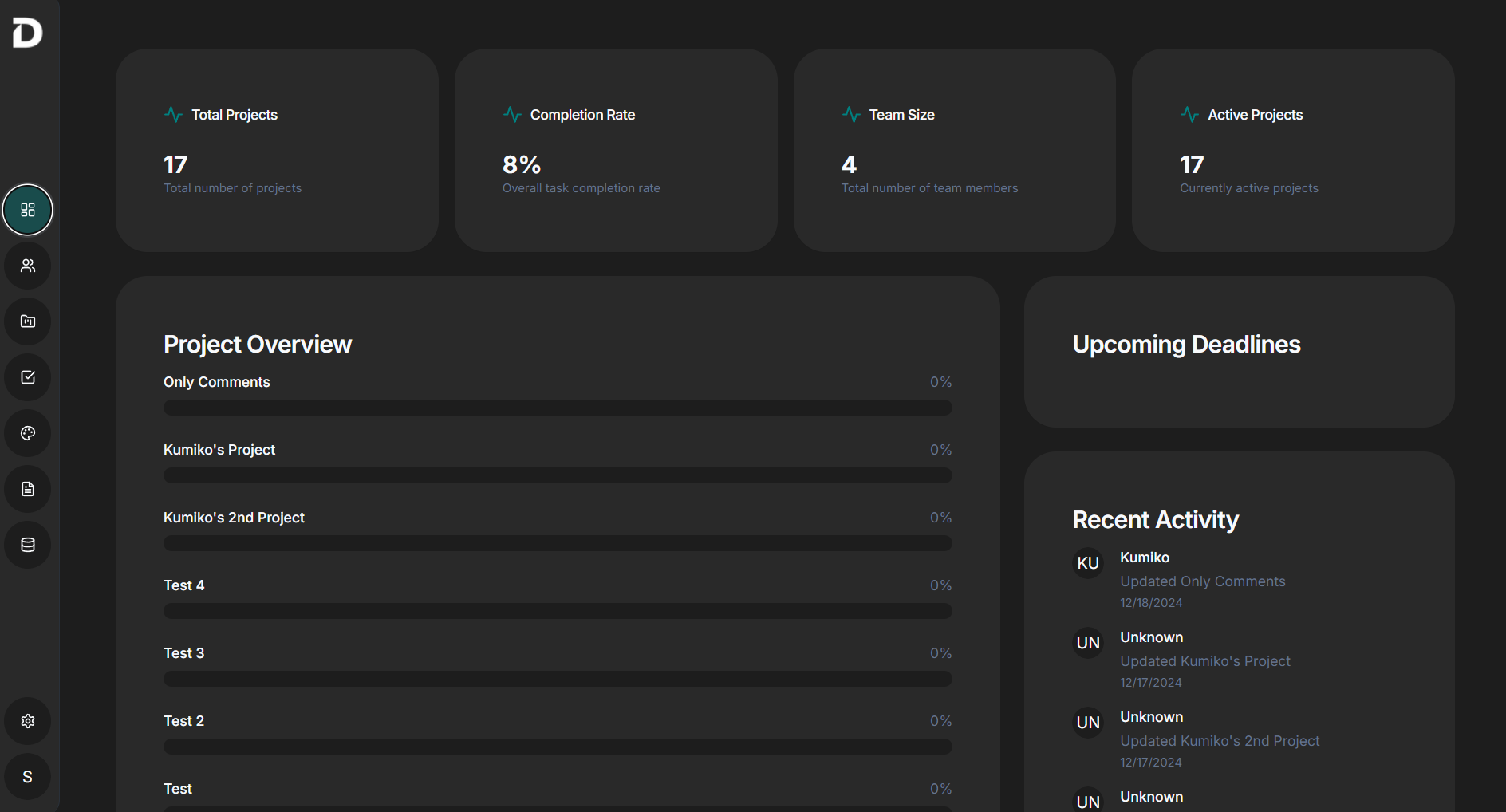Click the 0% value for Kumiko's Project
1506x812 pixels.
pyautogui.click(x=940, y=450)
